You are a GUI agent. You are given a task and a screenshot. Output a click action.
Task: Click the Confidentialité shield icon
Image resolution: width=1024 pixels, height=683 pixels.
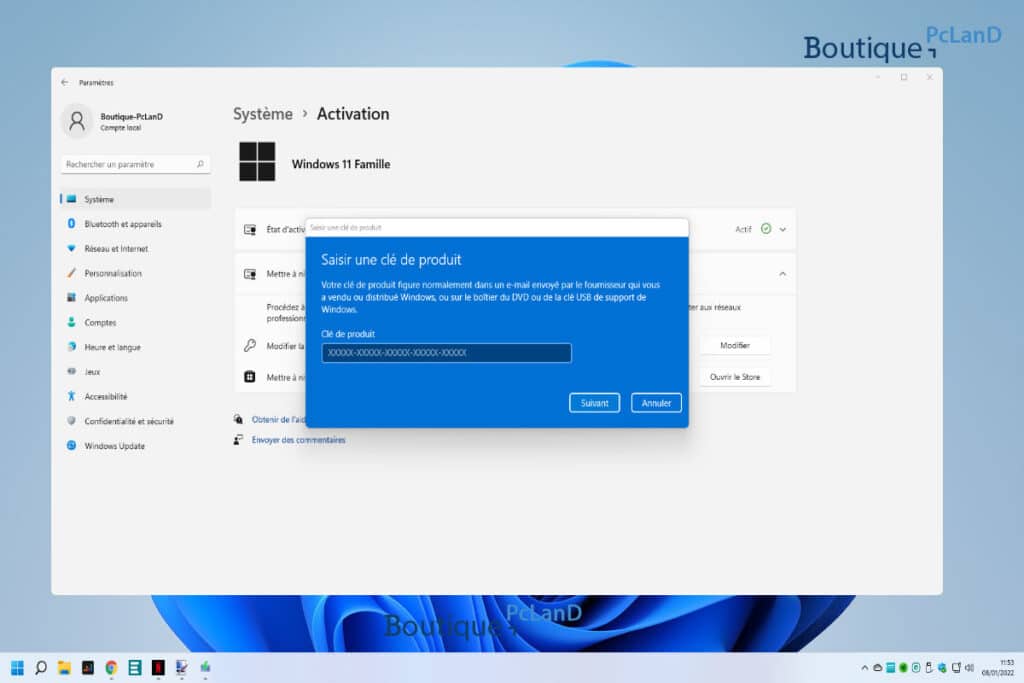pos(71,421)
